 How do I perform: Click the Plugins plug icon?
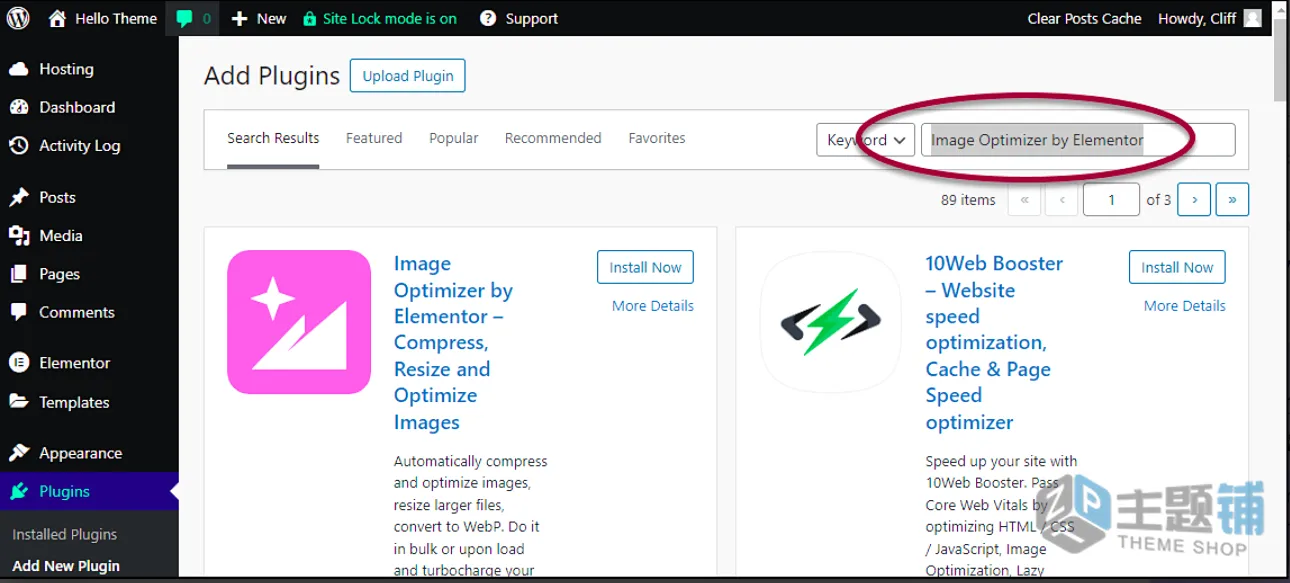point(19,491)
